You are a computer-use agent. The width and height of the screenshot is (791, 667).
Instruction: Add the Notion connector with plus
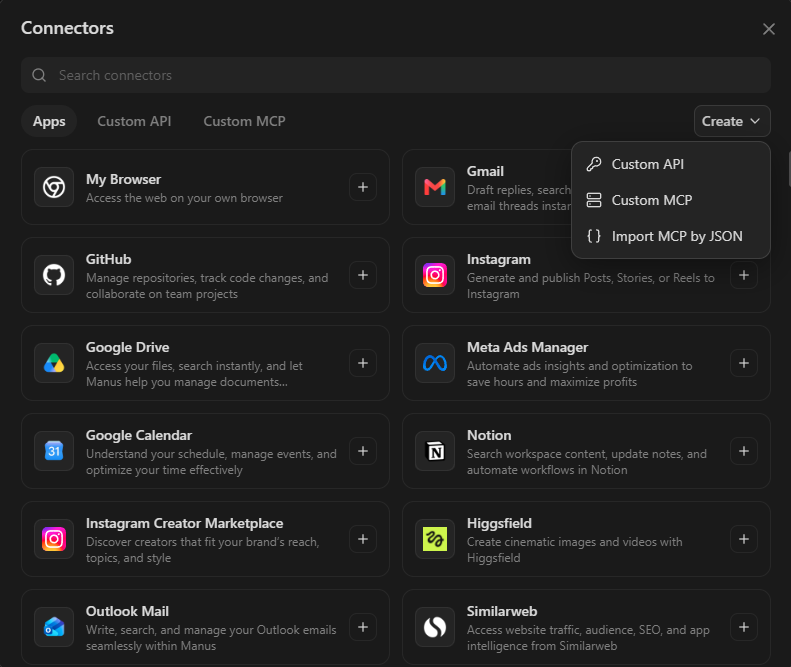[x=744, y=451]
